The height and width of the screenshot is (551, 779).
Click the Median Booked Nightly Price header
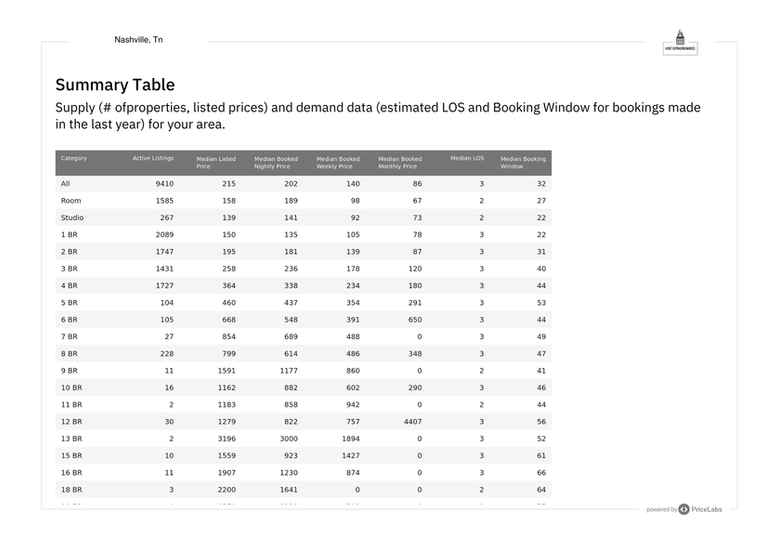coord(276,162)
